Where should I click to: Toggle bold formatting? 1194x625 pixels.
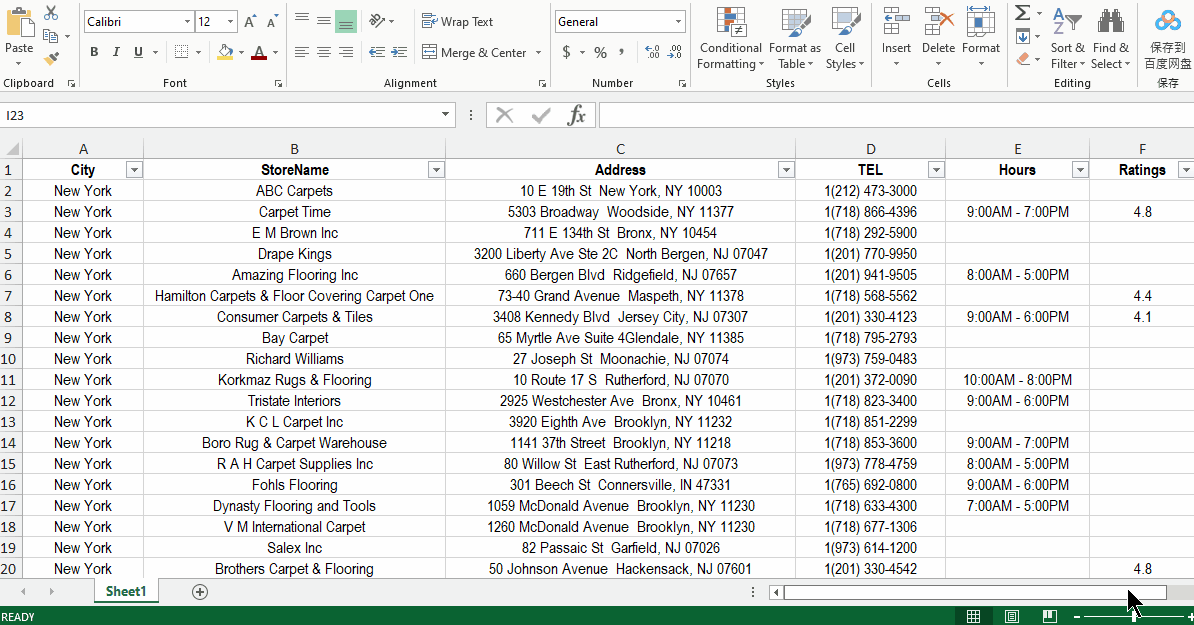click(94, 52)
